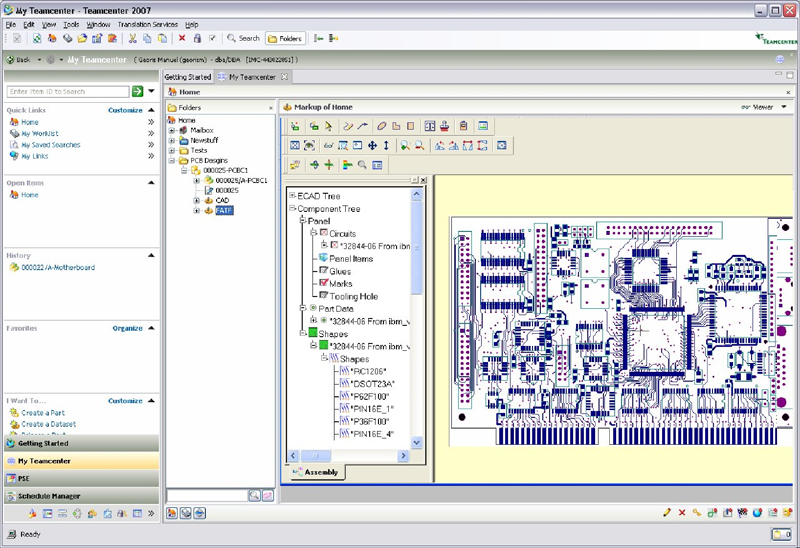This screenshot has width=800, height=548.
Task: Click the gray magnifier search icon in third toolbar row
Action: (x=362, y=164)
